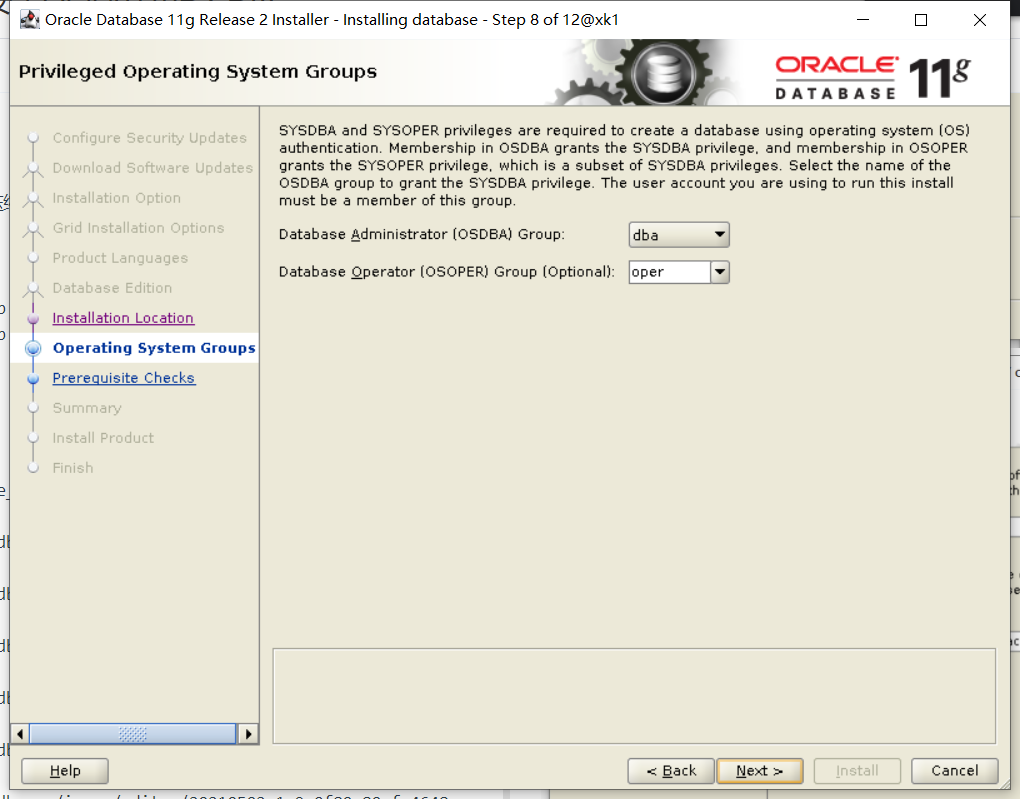This screenshot has width=1020, height=799.
Task: Click the Install Product step
Action: click(103, 438)
